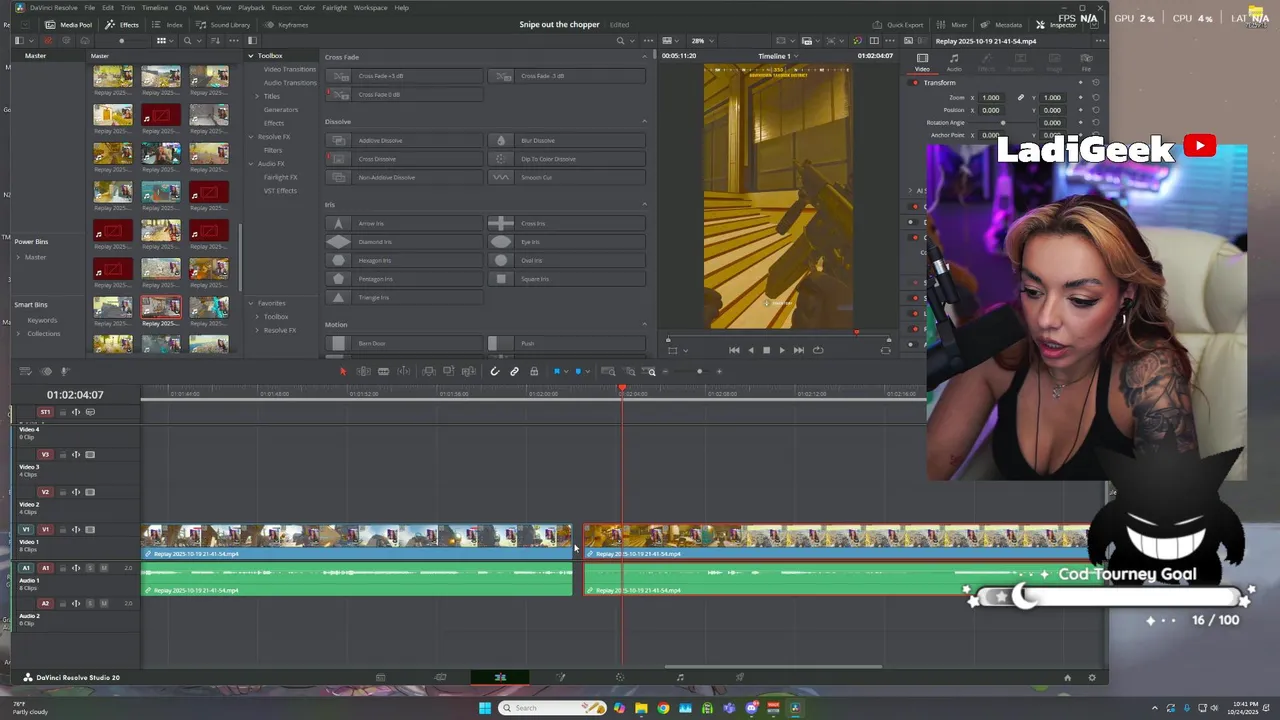
Task: Toggle the Inspector panel
Action: (x=1056, y=24)
